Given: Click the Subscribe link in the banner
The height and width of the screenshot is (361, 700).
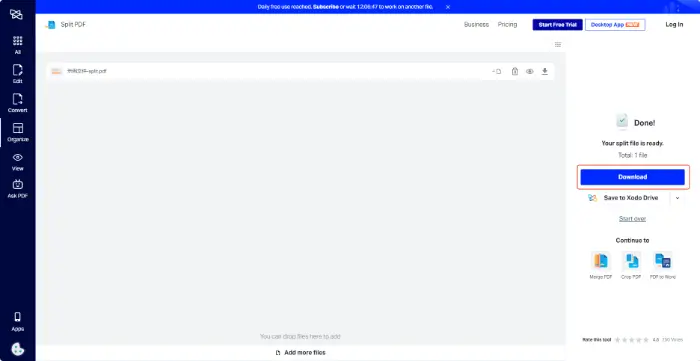Looking at the screenshot, I should pyautogui.click(x=326, y=7).
